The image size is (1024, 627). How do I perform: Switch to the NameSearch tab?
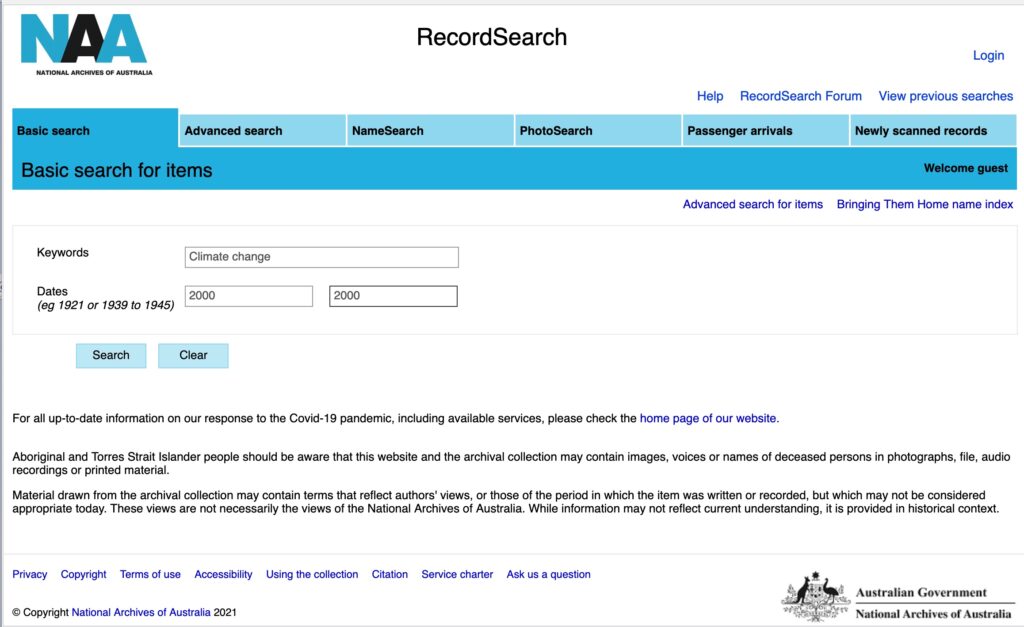pyautogui.click(x=387, y=131)
